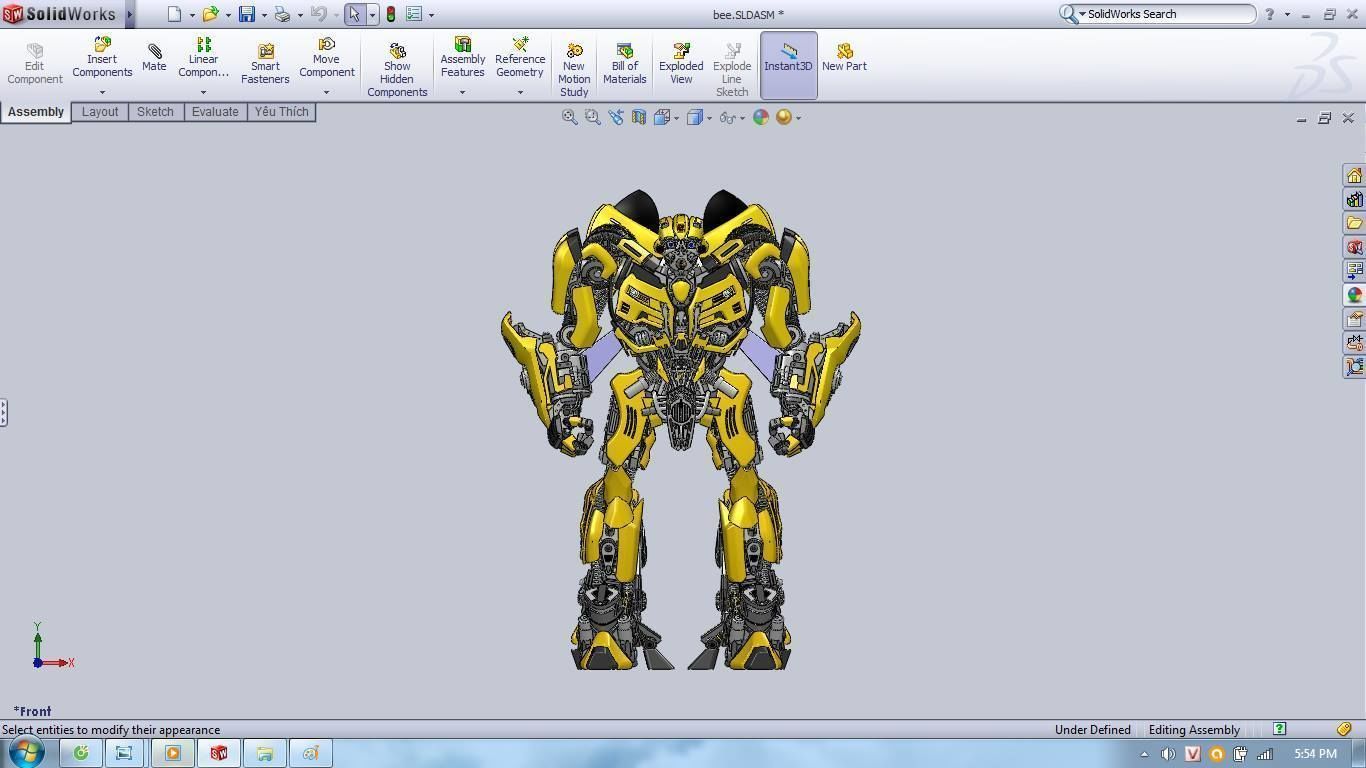
Task: Open Linear Component Pattern tool
Action: [x=203, y=58]
